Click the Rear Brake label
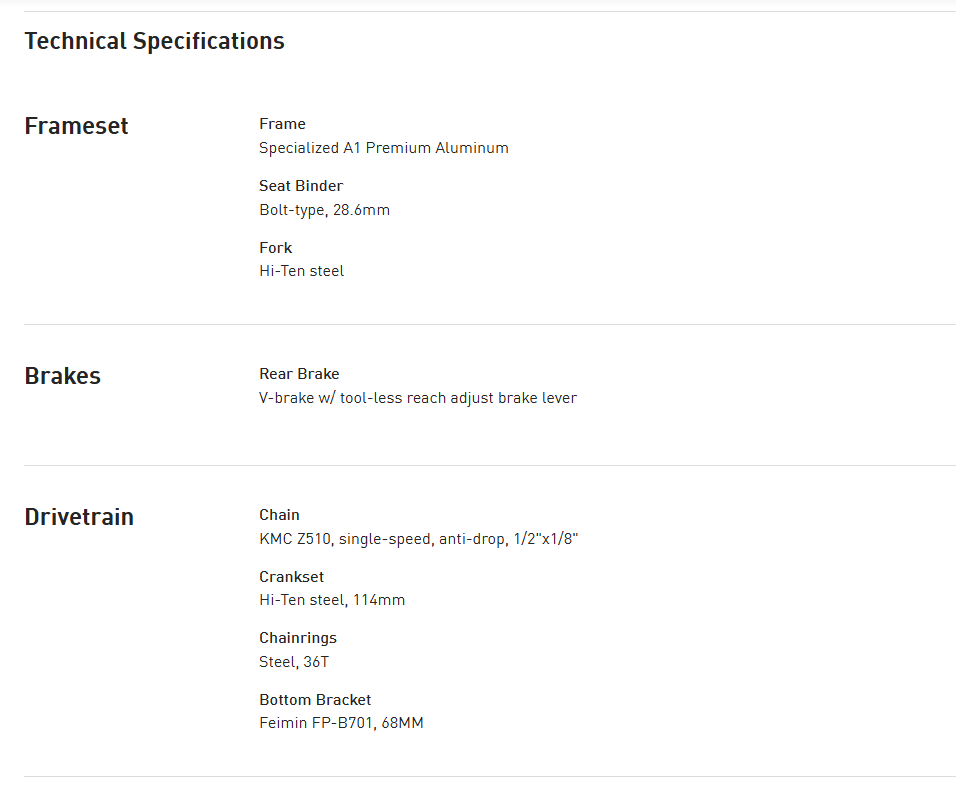 299,374
